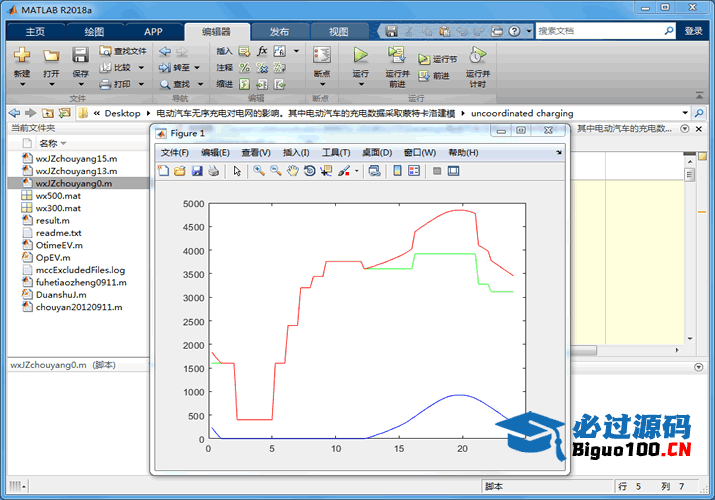Open a file with the 打开 folder icon
The height and width of the screenshot is (500, 715).
(x=51, y=55)
